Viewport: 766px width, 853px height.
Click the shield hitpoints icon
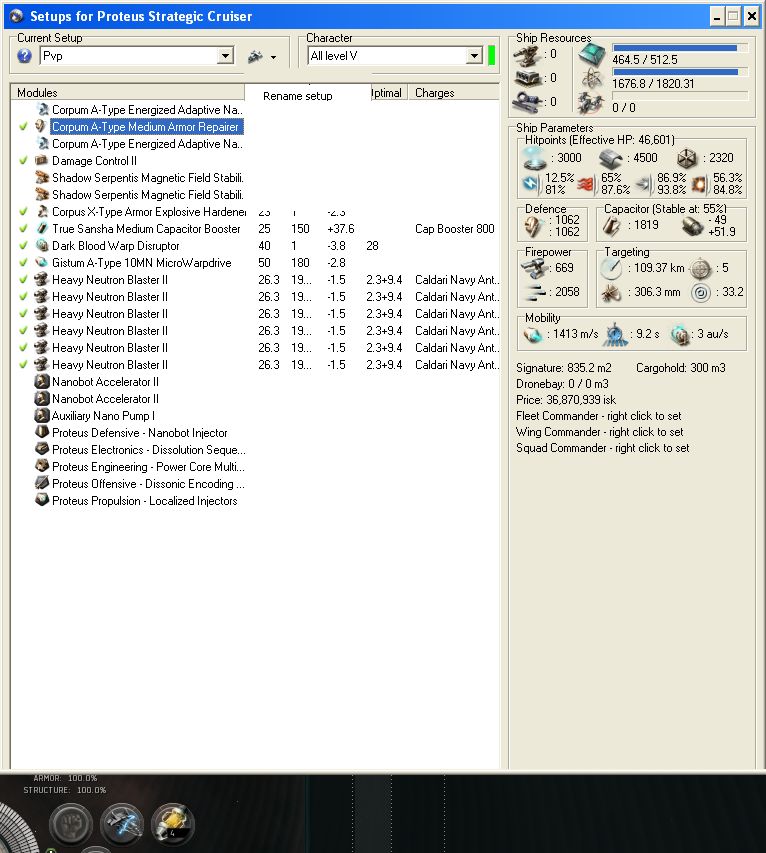click(534, 158)
